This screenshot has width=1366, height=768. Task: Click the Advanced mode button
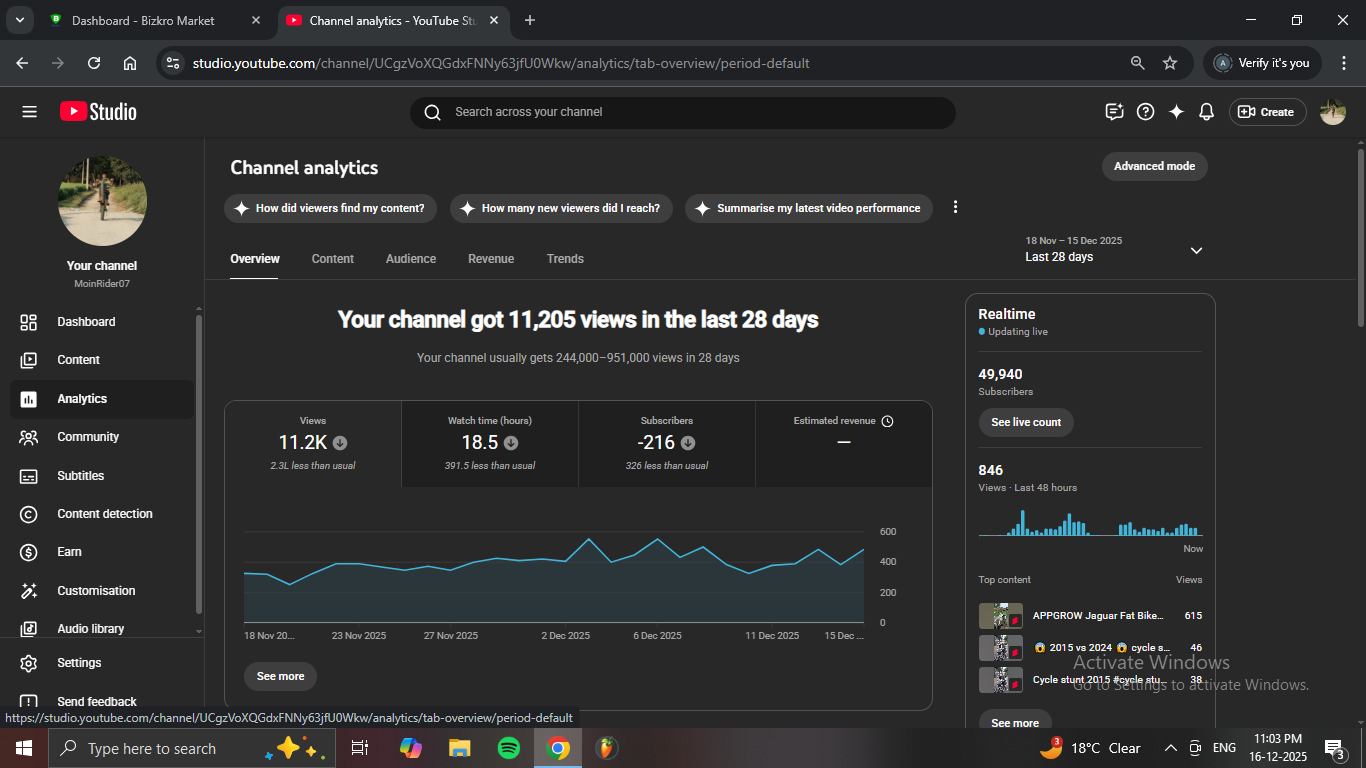[1154, 166]
